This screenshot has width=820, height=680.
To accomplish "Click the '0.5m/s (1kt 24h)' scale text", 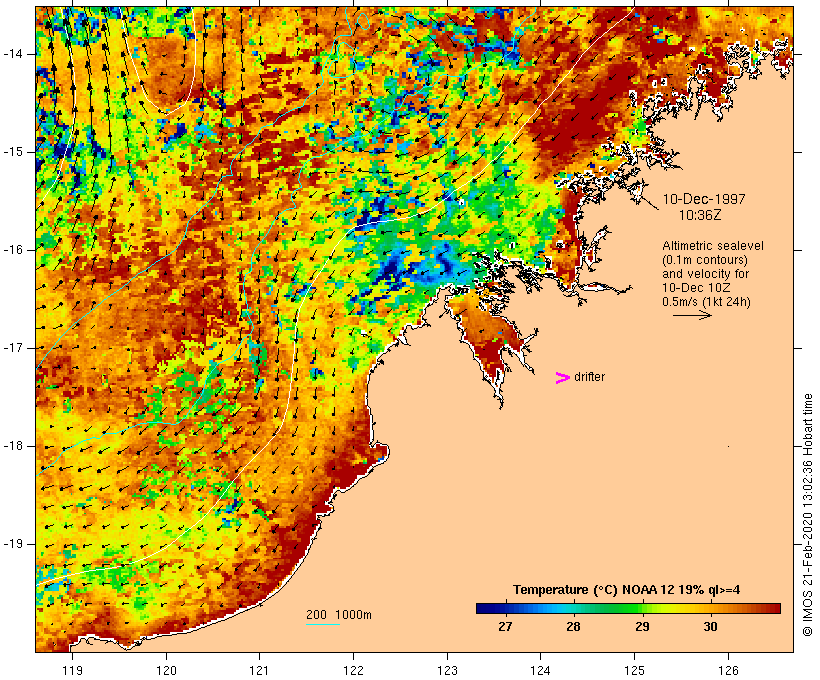I will (x=706, y=302).
